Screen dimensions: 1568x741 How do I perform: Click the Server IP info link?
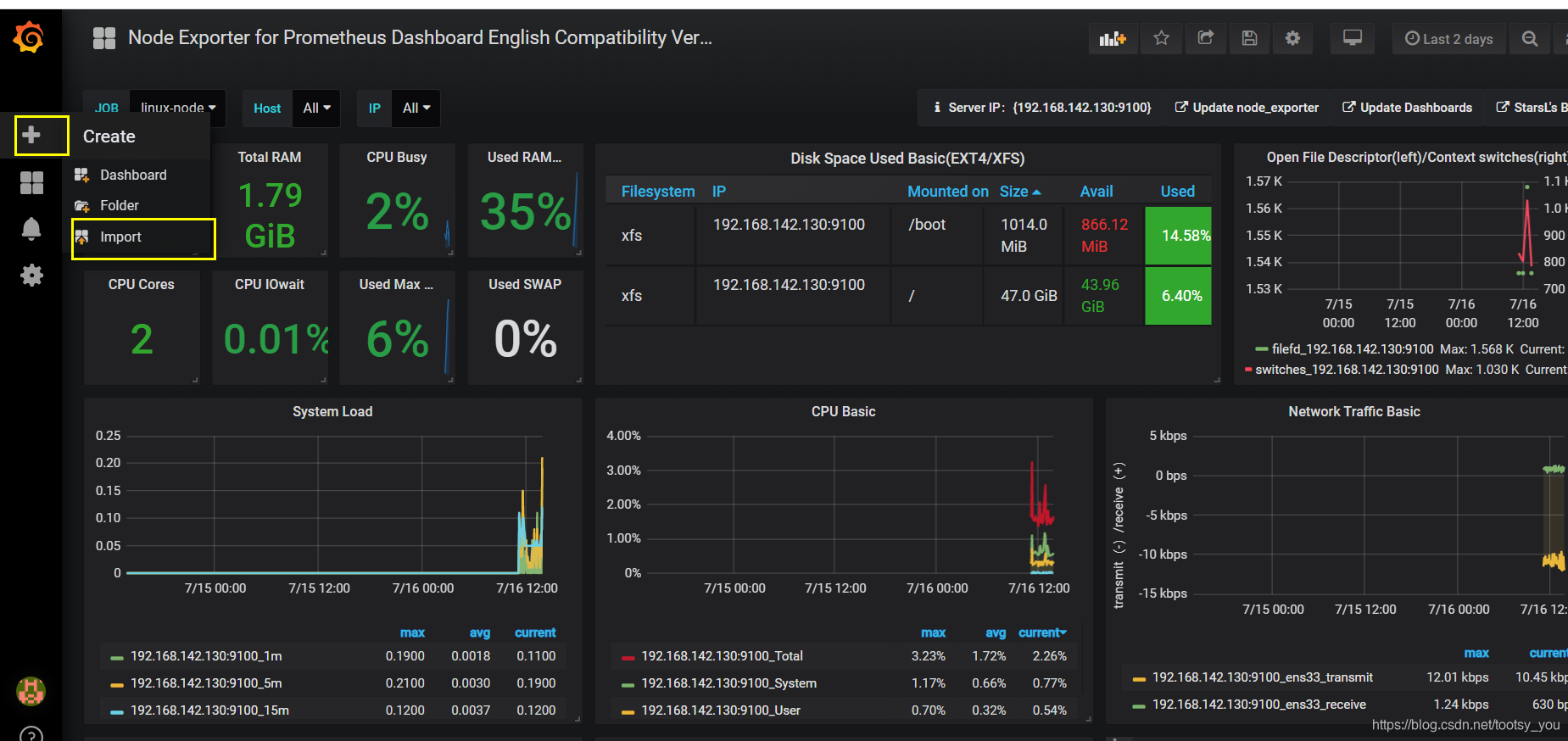(1041, 108)
